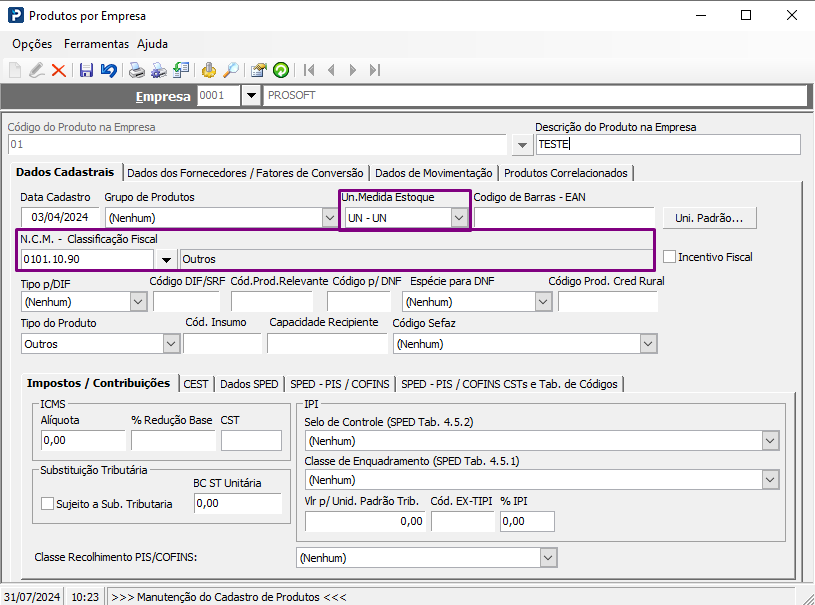Viewport: 815px width, 605px height.
Task: Open Classe de Enquadramento dropdown
Action: click(770, 480)
